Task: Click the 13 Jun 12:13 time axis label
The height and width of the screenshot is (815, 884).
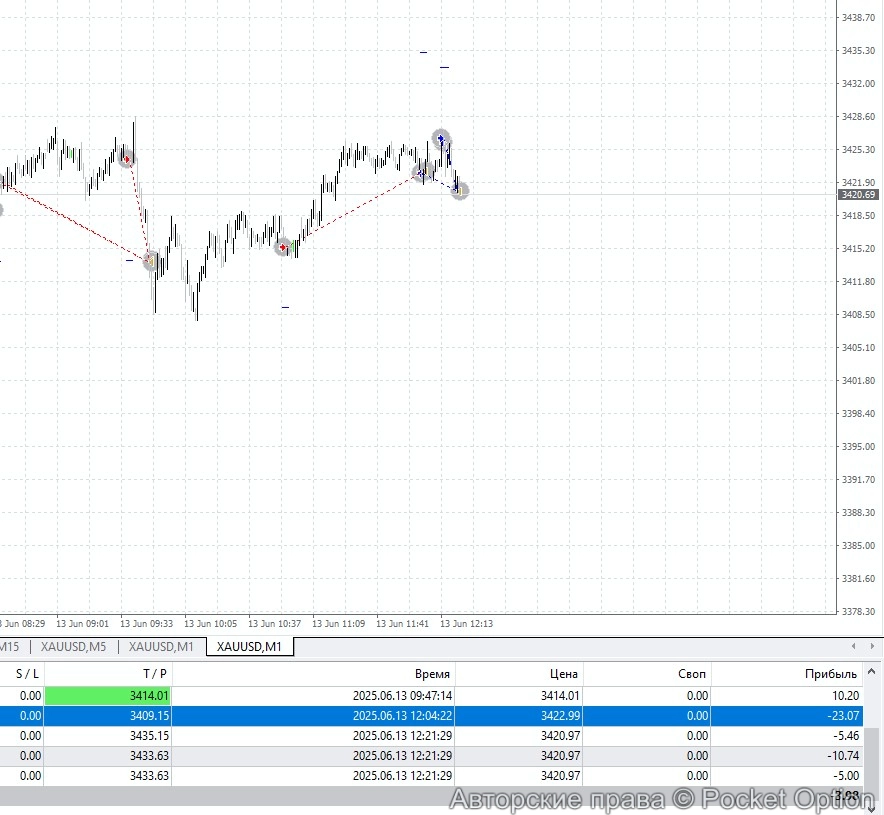Action: coord(467,623)
